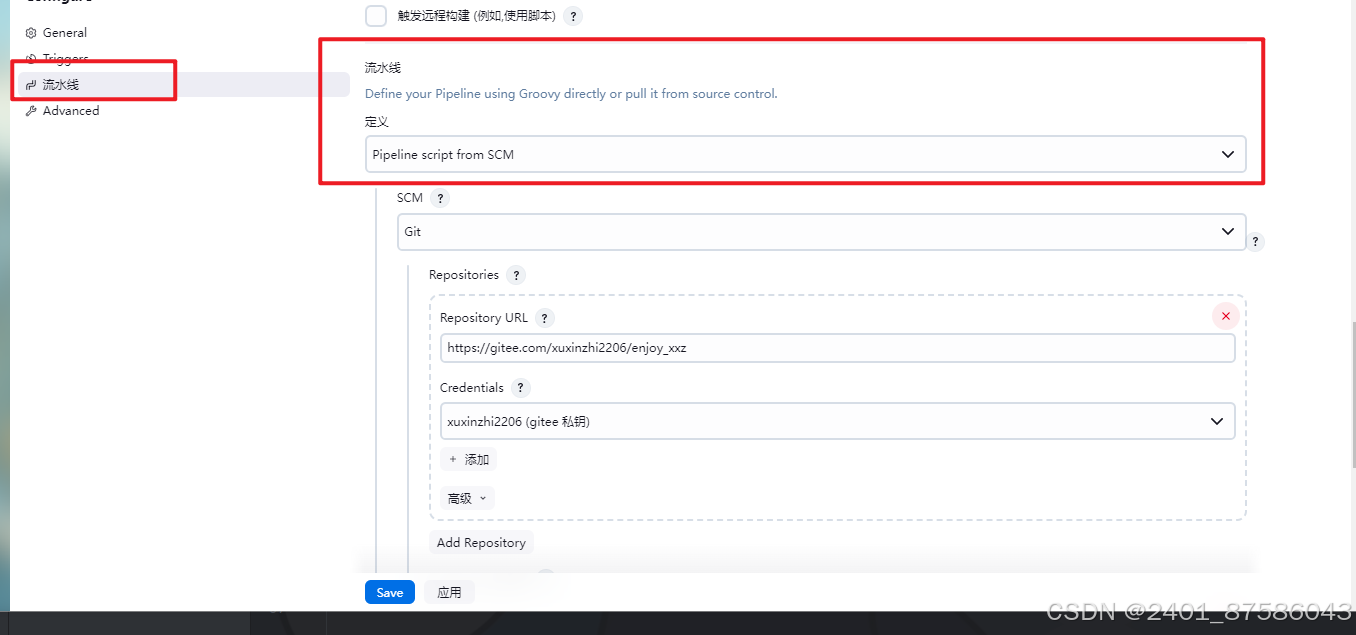The width and height of the screenshot is (1356, 635).
Task: Click the help icon beside Repository URL
Action: point(544,317)
